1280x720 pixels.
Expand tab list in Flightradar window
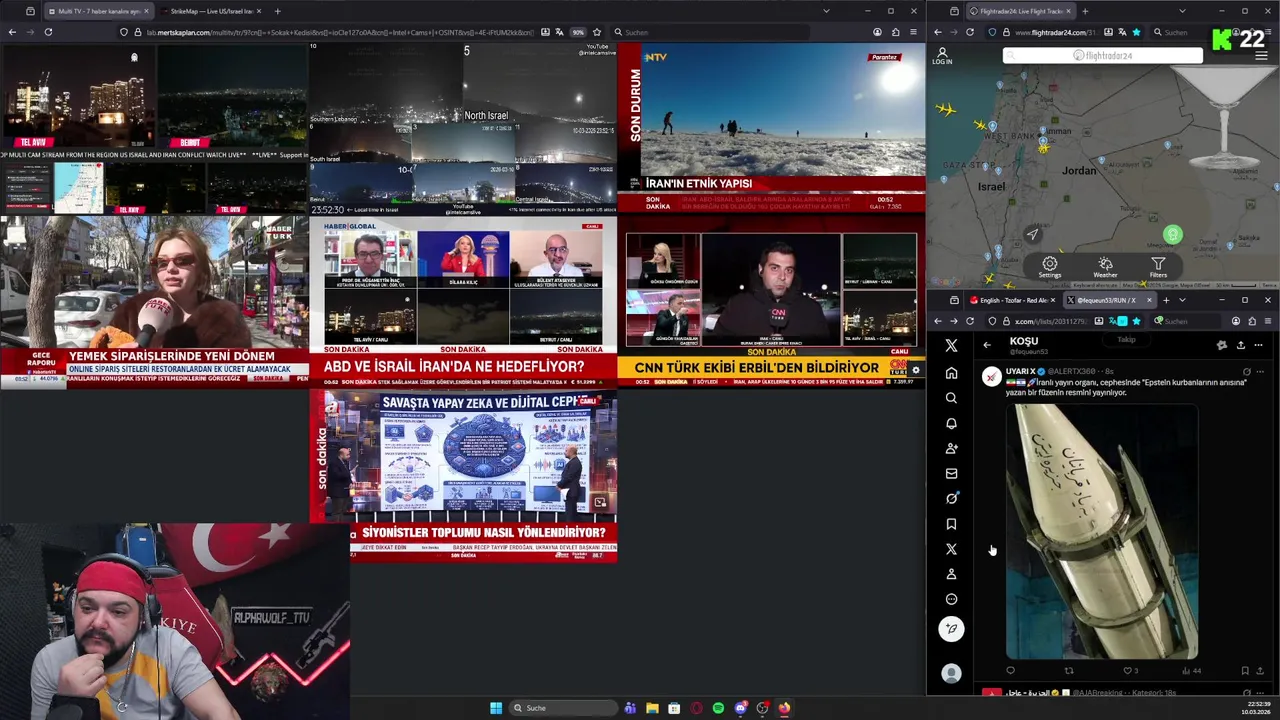1182,11
